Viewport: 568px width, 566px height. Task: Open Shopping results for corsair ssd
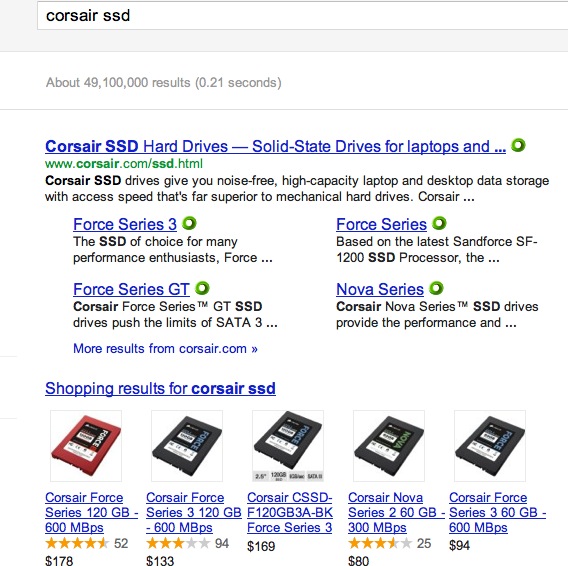click(x=160, y=388)
